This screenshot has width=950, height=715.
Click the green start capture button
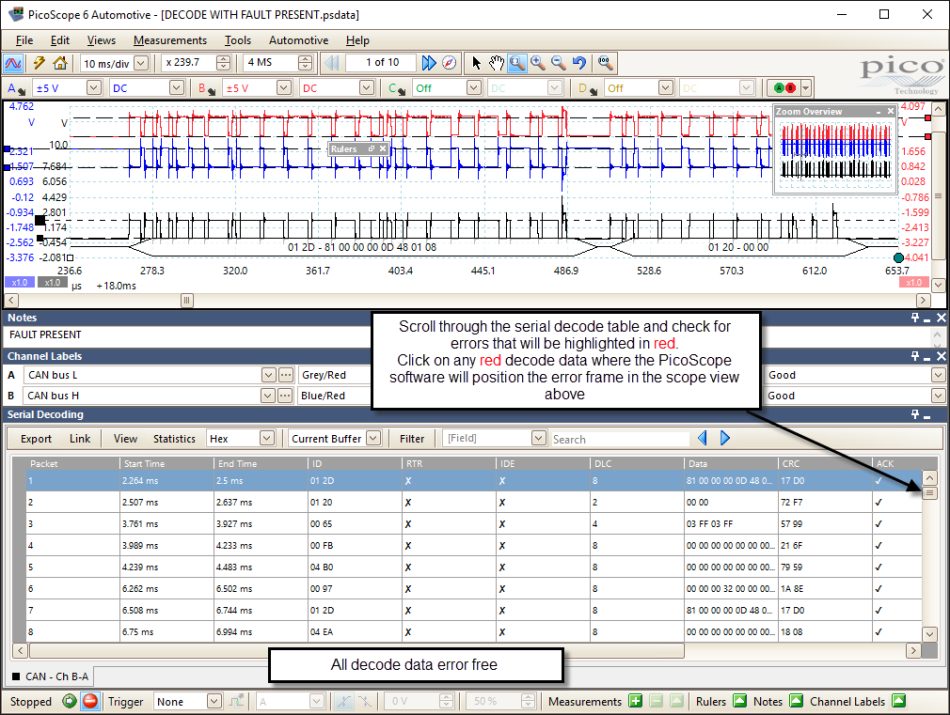click(70, 702)
